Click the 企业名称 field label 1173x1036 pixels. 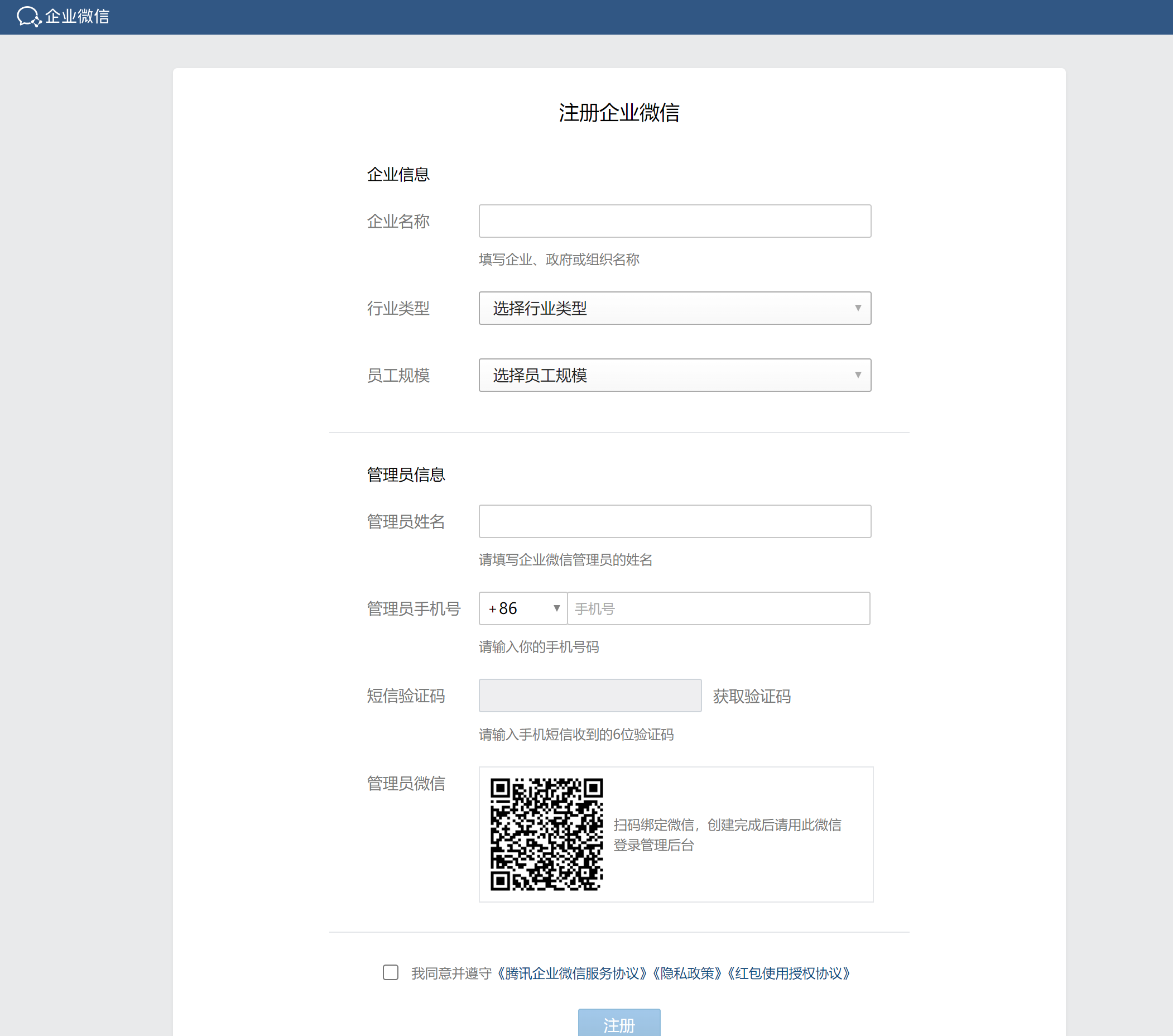tap(398, 222)
